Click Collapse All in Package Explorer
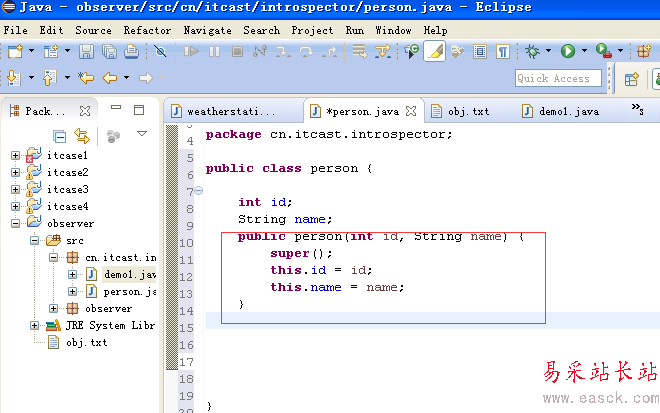Viewport: 660px width, 413px height. point(59,136)
